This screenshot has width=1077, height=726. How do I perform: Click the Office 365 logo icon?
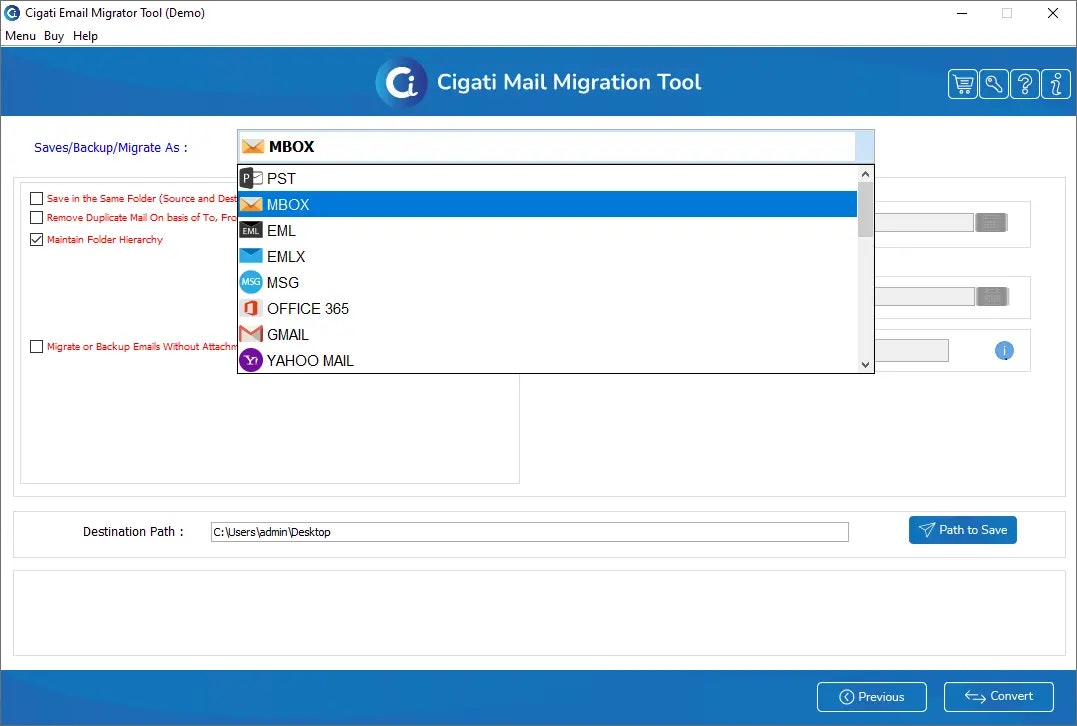pos(251,308)
